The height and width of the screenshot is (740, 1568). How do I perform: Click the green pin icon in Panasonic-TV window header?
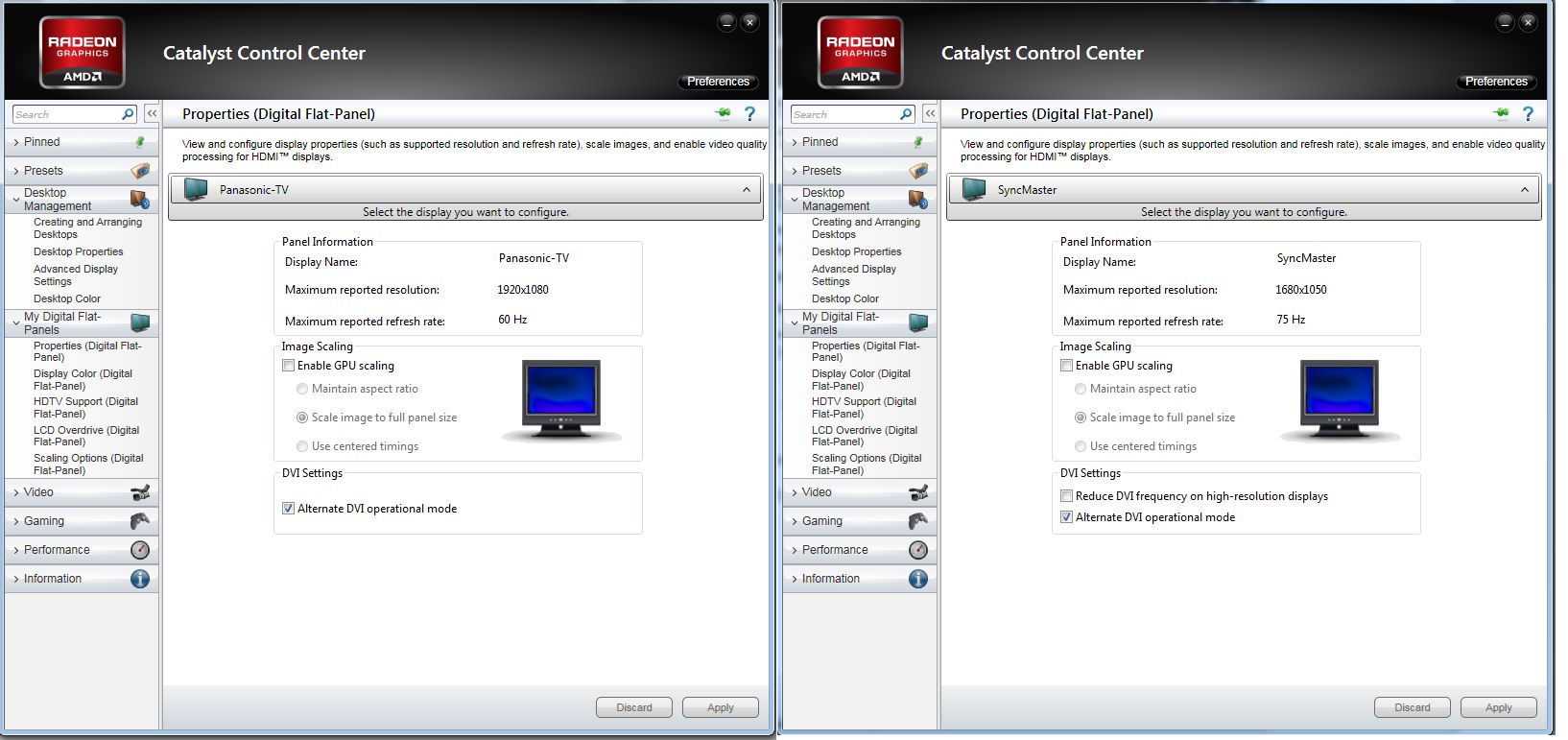pos(723,113)
